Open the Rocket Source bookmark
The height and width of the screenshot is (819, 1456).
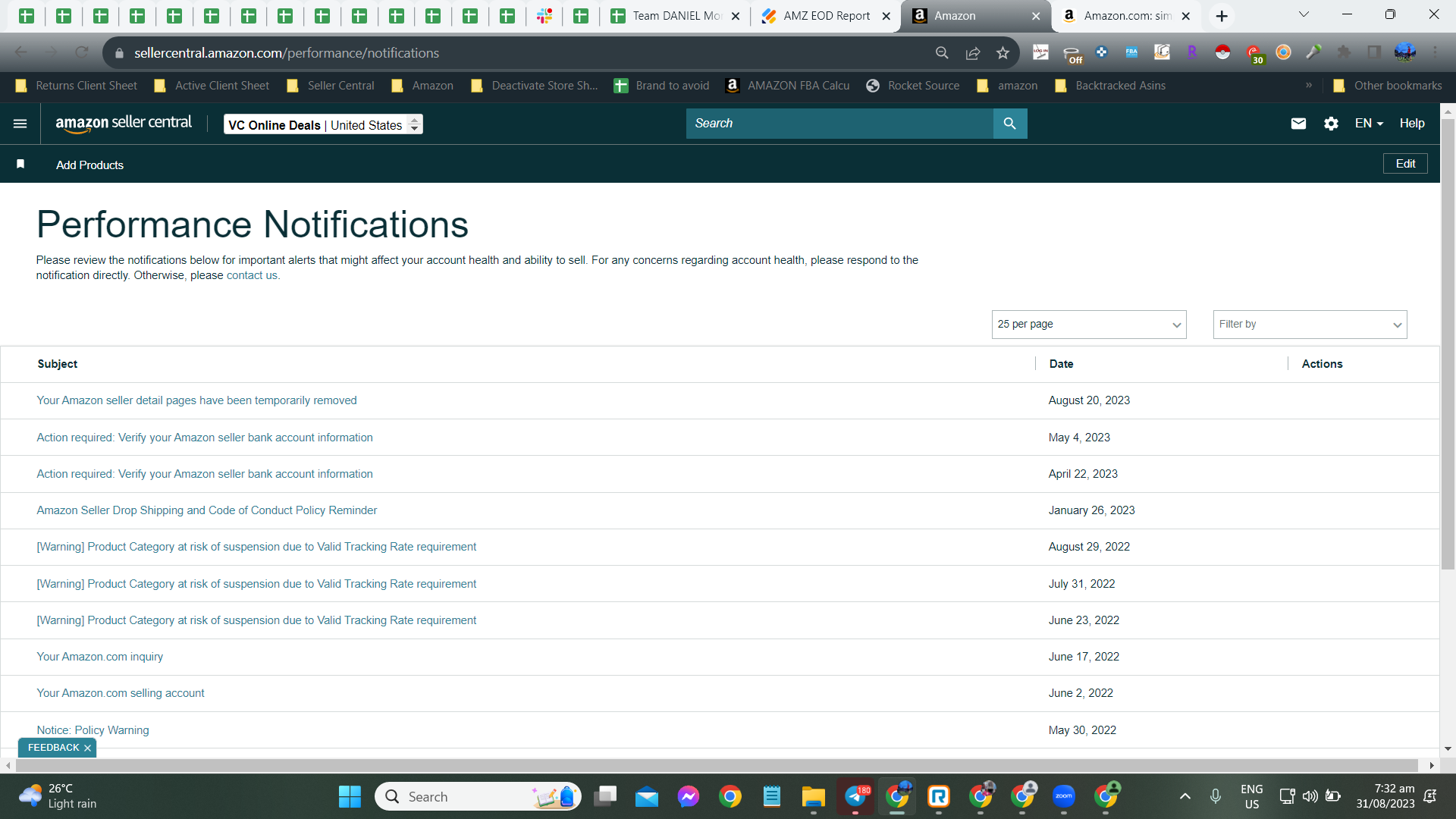point(913,86)
